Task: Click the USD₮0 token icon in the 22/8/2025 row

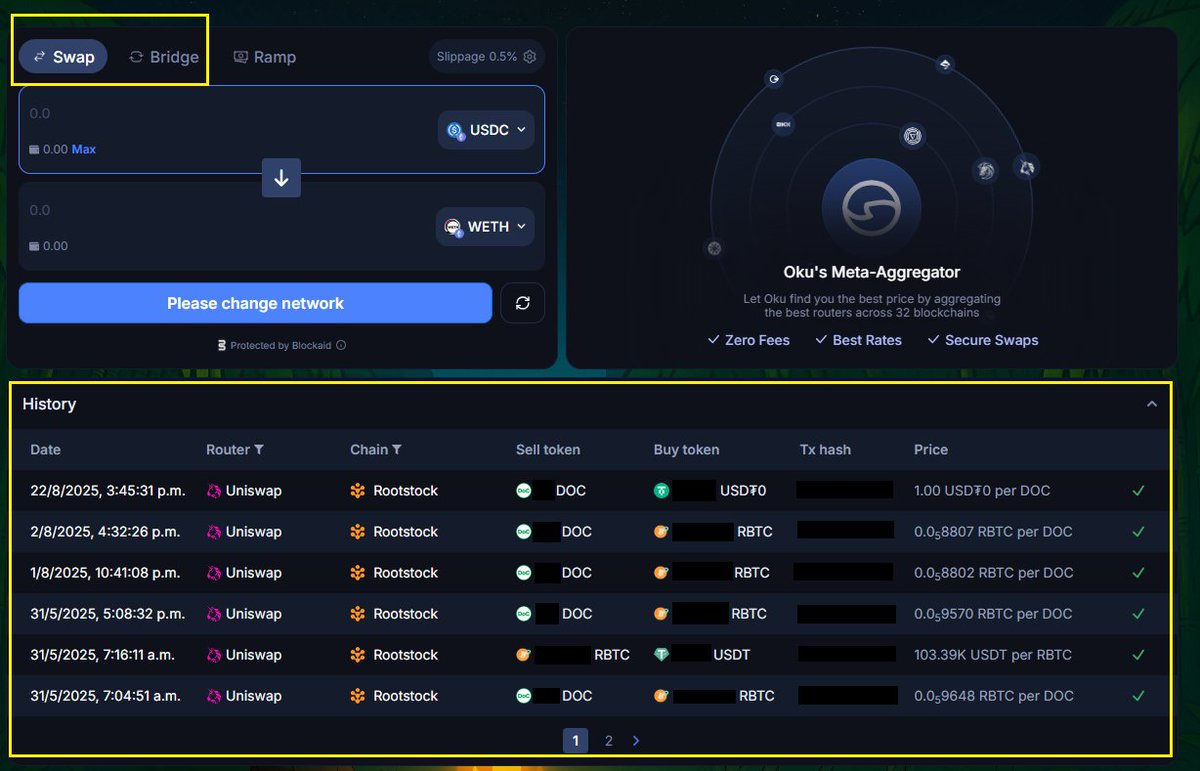Action: pos(661,491)
